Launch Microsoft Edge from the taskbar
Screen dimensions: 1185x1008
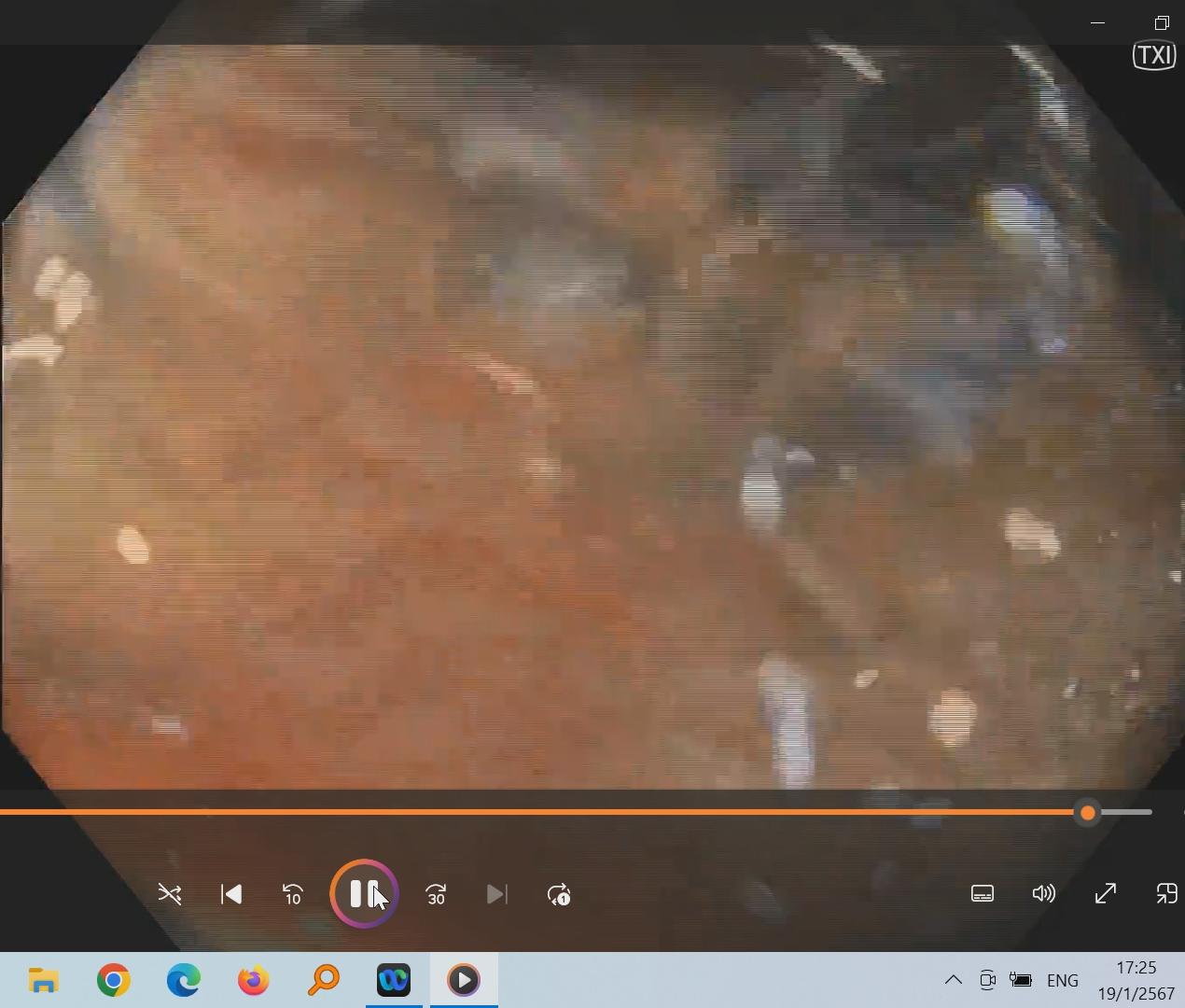(x=184, y=980)
